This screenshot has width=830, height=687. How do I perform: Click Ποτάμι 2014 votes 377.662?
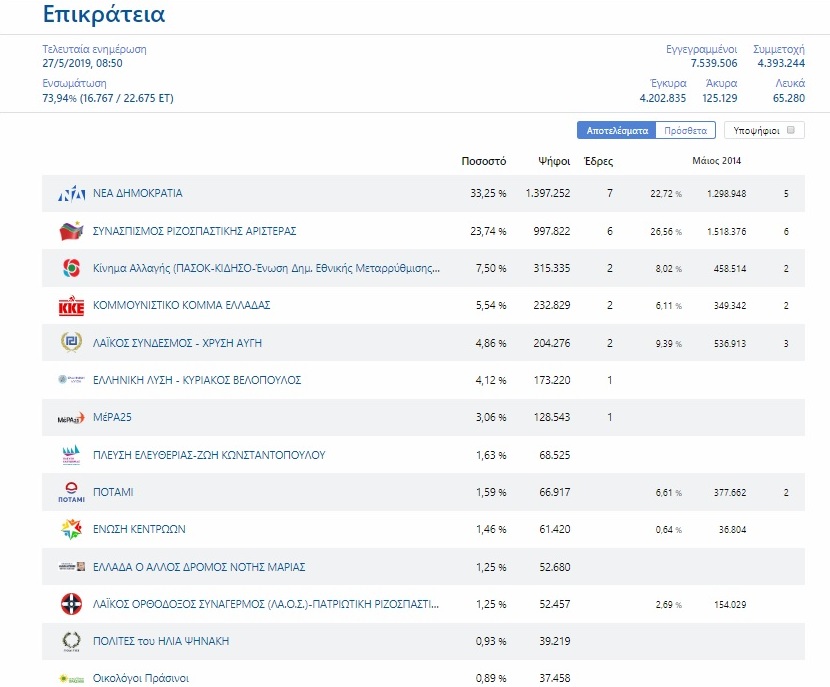tap(730, 493)
